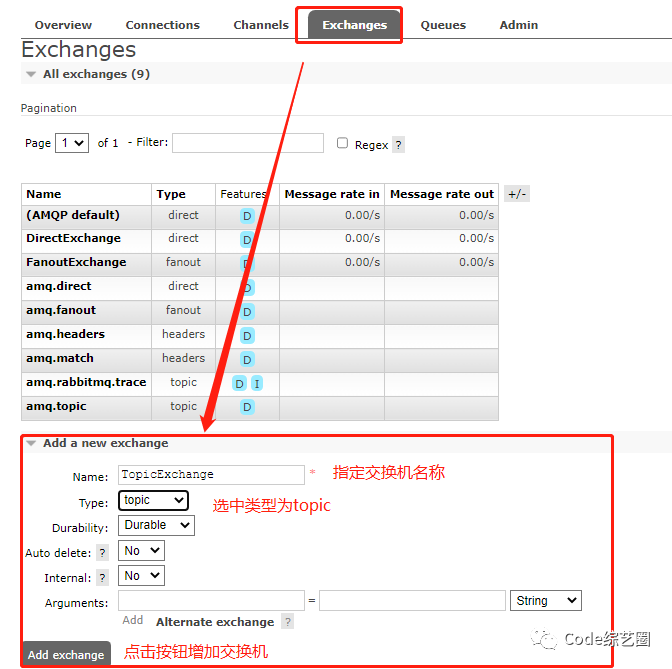Click the Regex help question mark icon
Viewport: 672px width, 669px height.
click(x=398, y=145)
